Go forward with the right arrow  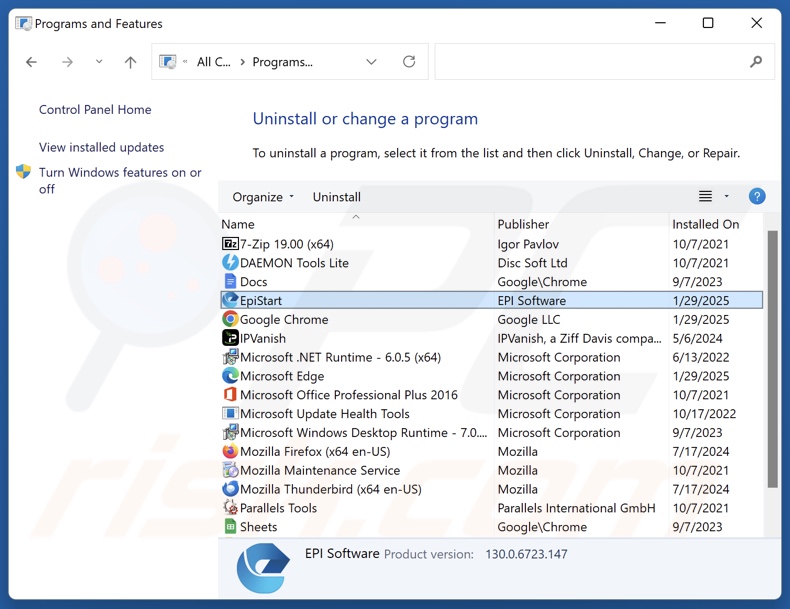[x=67, y=62]
